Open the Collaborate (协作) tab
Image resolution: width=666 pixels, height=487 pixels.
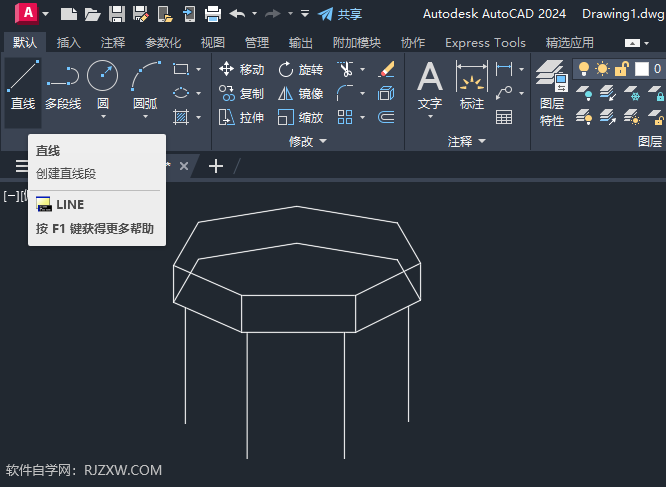click(413, 42)
